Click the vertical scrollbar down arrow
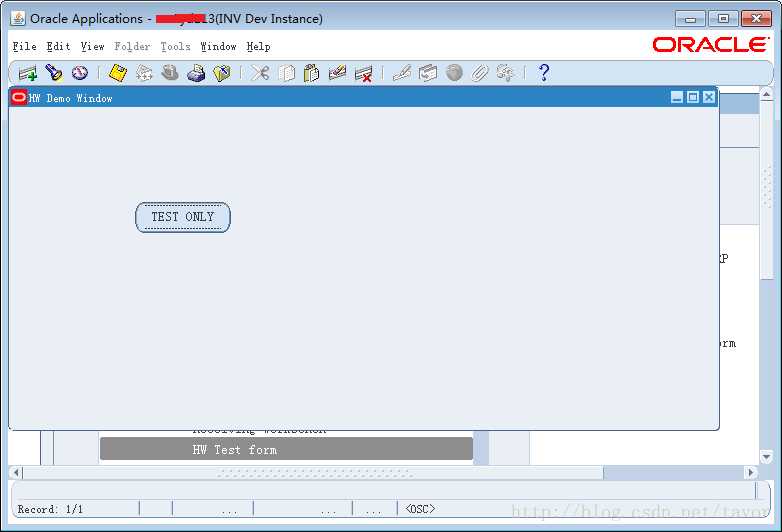This screenshot has width=782, height=532. pyautogui.click(x=767, y=456)
